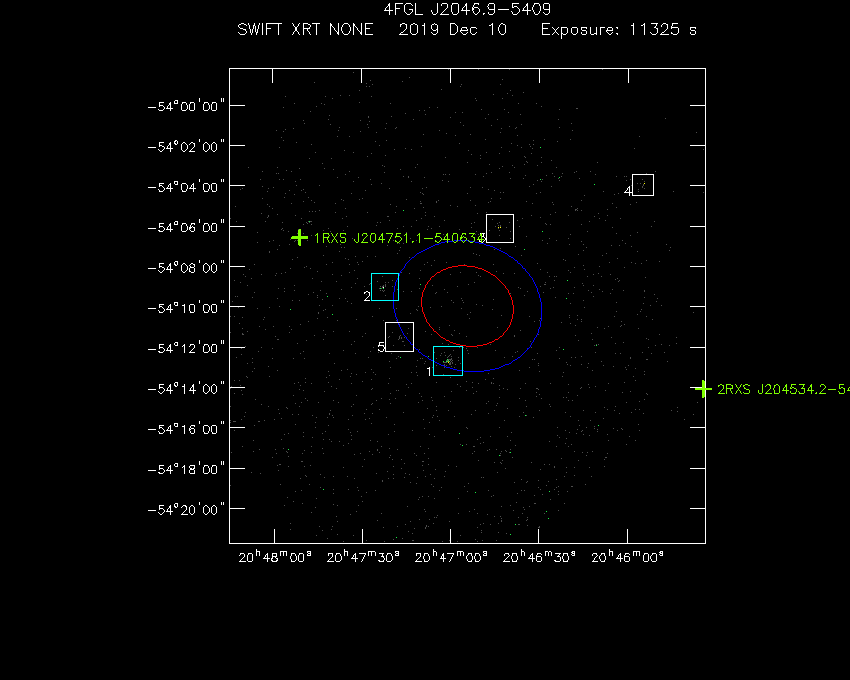Click the declination label -54°10'00"
The height and width of the screenshot is (680, 850).
click(x=186, y=308)
